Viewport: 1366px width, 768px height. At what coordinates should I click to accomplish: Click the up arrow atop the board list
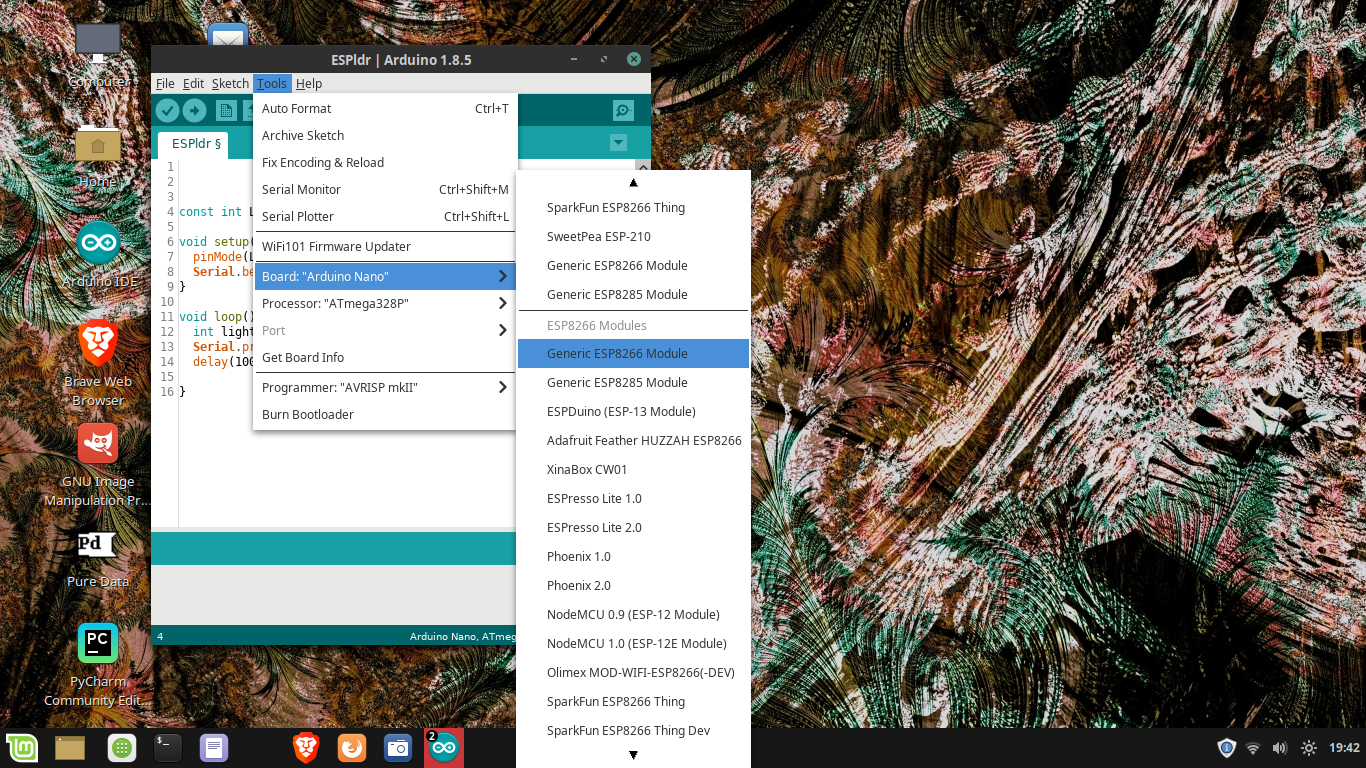click(633, 182)
